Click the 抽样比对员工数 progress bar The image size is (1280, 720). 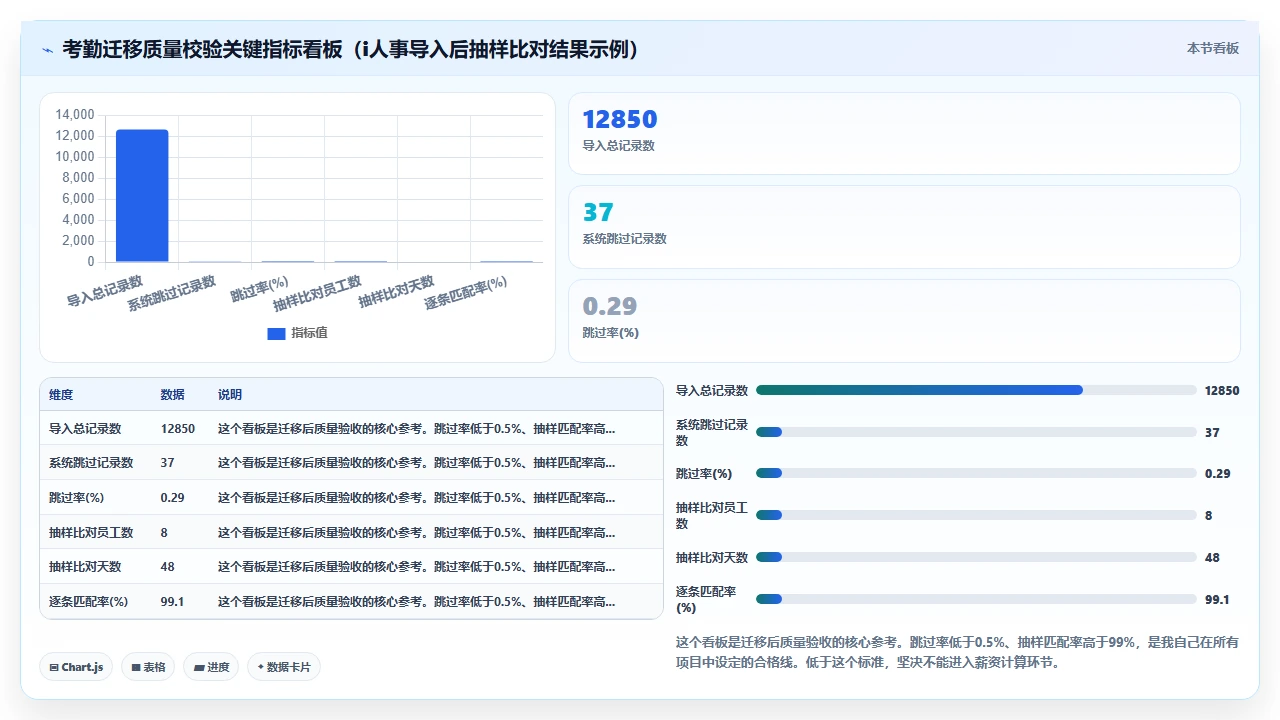click(x=976, y=515)
